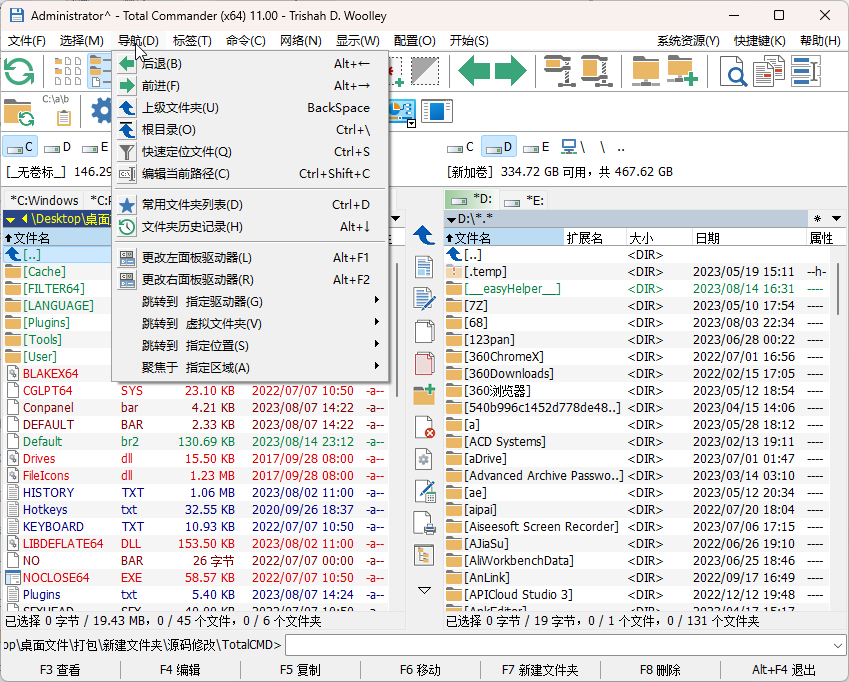
Task: Select drive D in the right panel
Action: (x=499, y=147)
